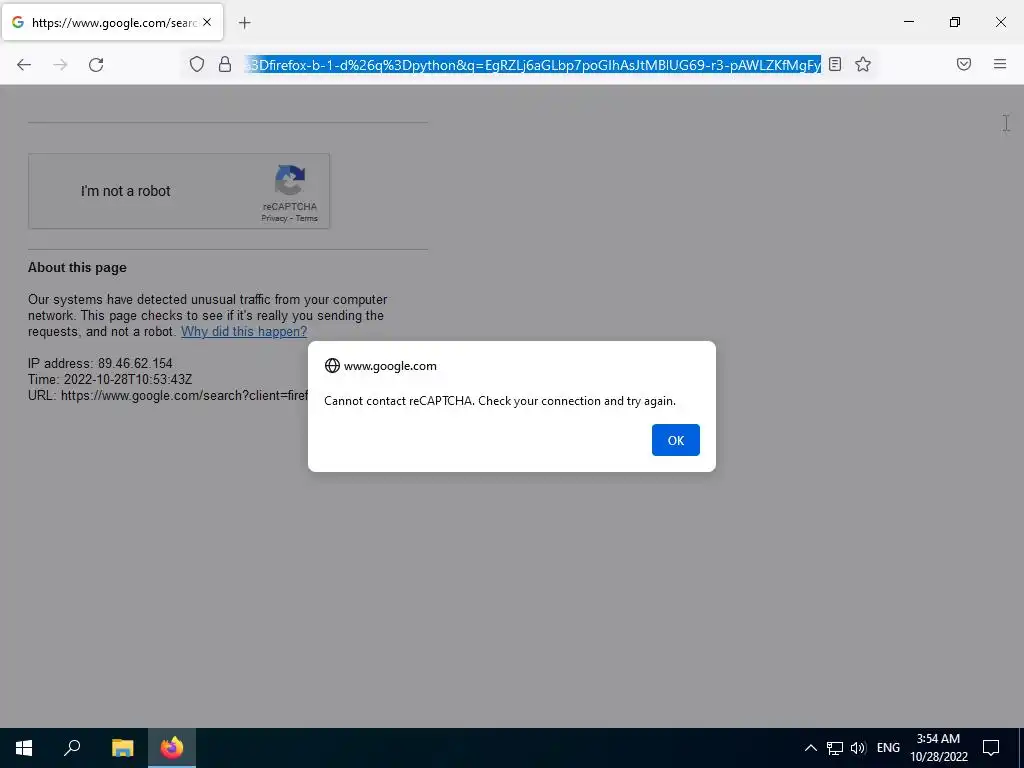This screenshot has height=768, width=1024.
Task: Dismiss the alert with OK
Action: [675, 440]
